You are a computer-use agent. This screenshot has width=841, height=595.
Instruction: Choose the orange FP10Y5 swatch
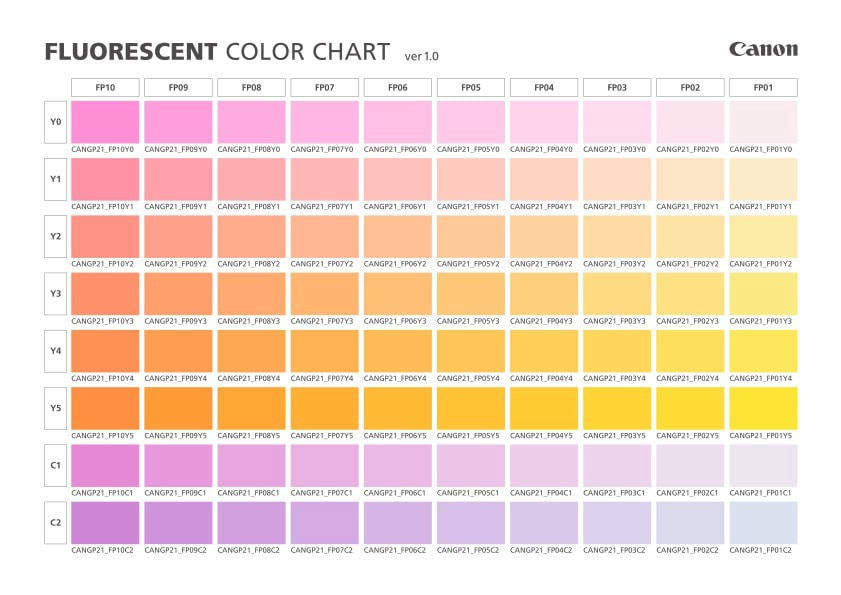105,408
